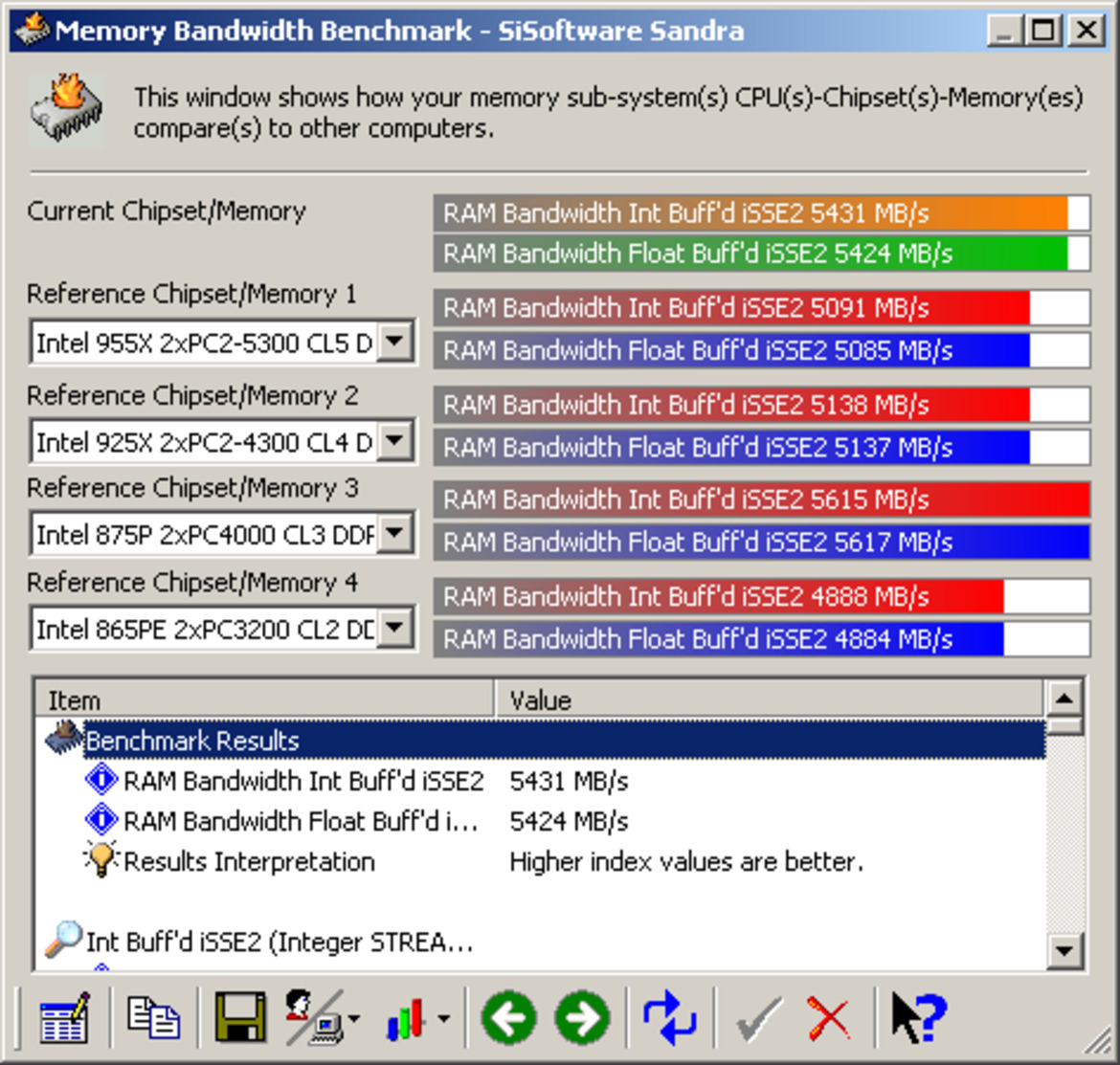This screenshot has width=1120, height=1065.
Task: Click the red Int 5091 MB/s reference bar
Action: tap(761, 308)
